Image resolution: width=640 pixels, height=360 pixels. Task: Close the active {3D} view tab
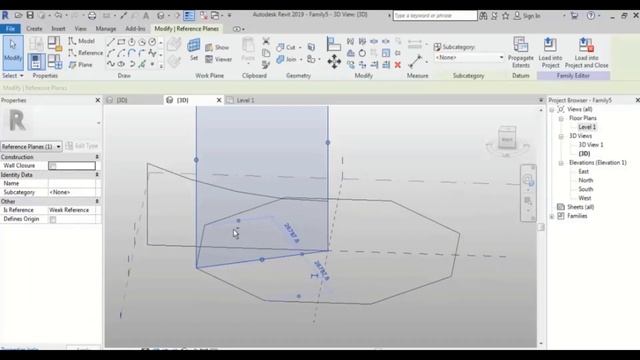219,100
